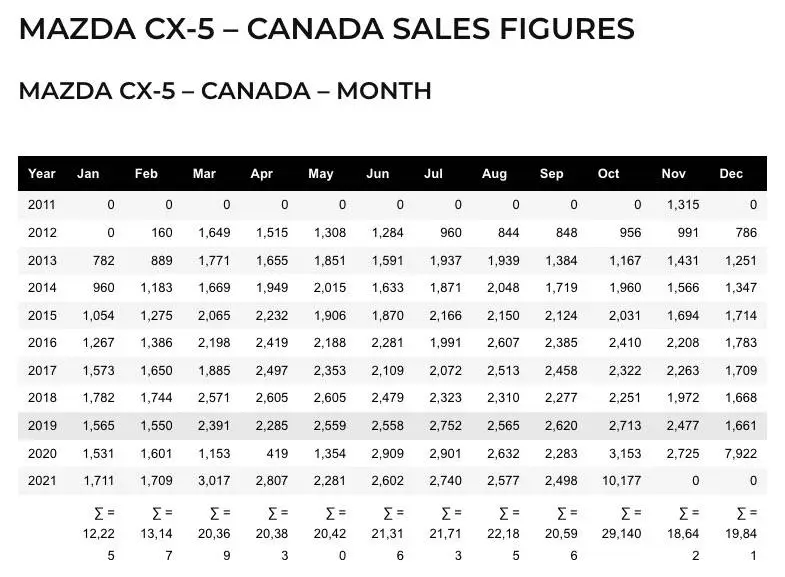785x577 pixels.
Task: Click the 10,177 value in October 2021
Action: [x=621, y=480]
